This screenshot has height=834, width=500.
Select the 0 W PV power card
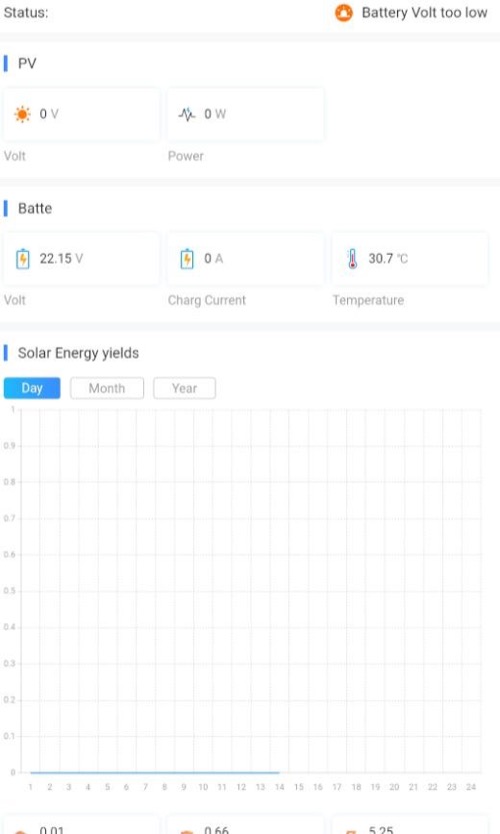pos(245,114)
